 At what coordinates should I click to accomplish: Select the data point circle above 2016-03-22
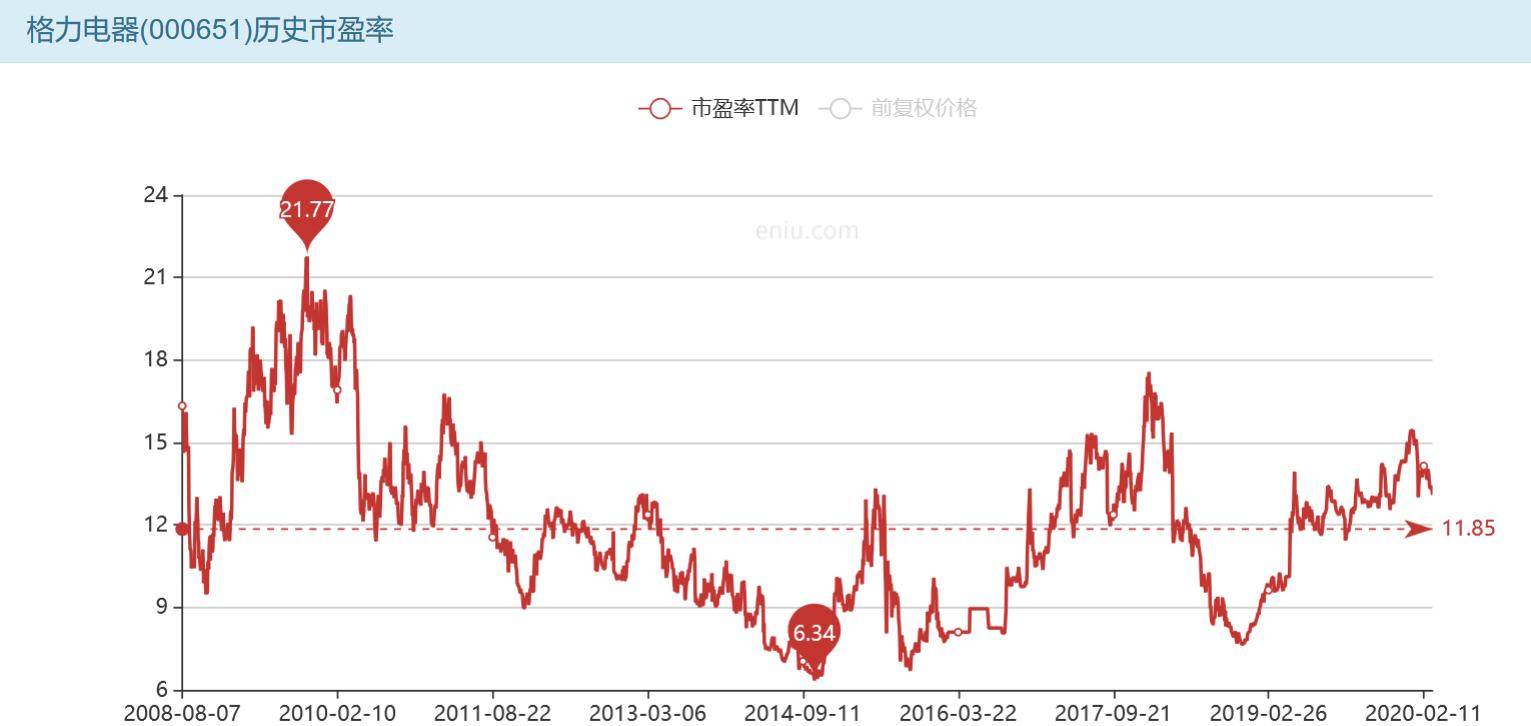tap(958, 632)
